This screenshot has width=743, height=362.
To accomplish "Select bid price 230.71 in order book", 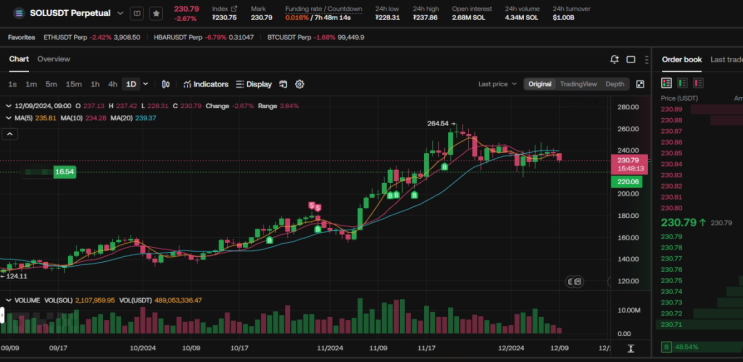I will pos(671,325).
